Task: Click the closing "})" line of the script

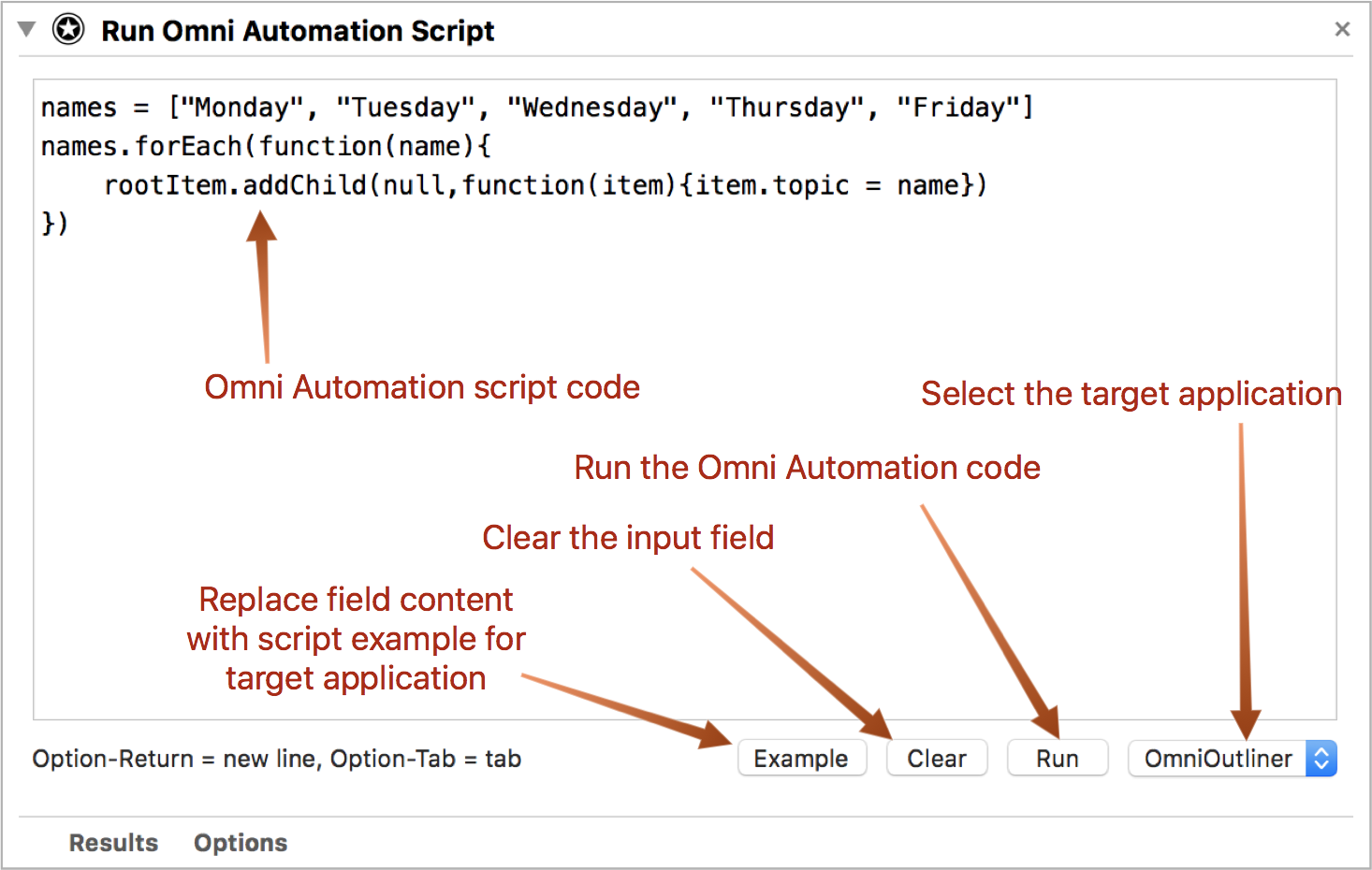Action: tap(55, 224)
